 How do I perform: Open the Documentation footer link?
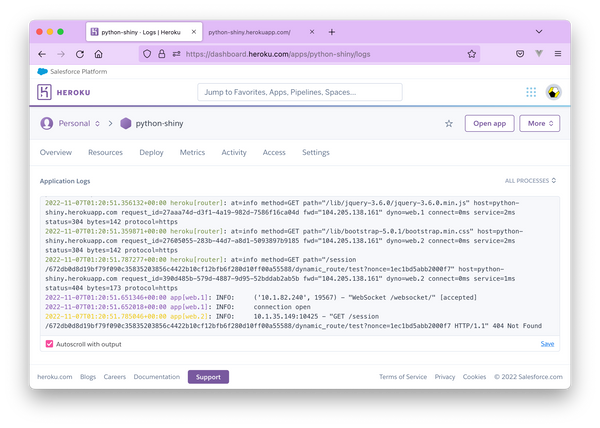pyautogui.click(x=157, y=377)
